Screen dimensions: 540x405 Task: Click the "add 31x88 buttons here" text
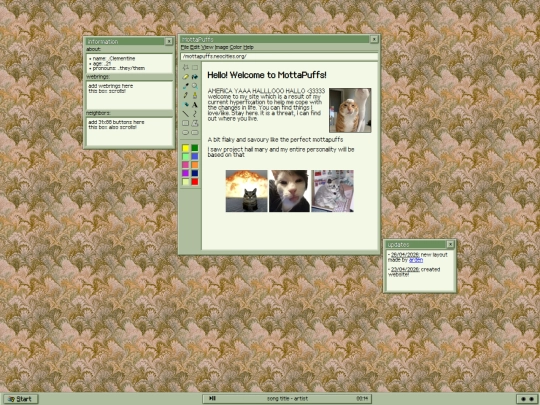(x=116, y=122)
